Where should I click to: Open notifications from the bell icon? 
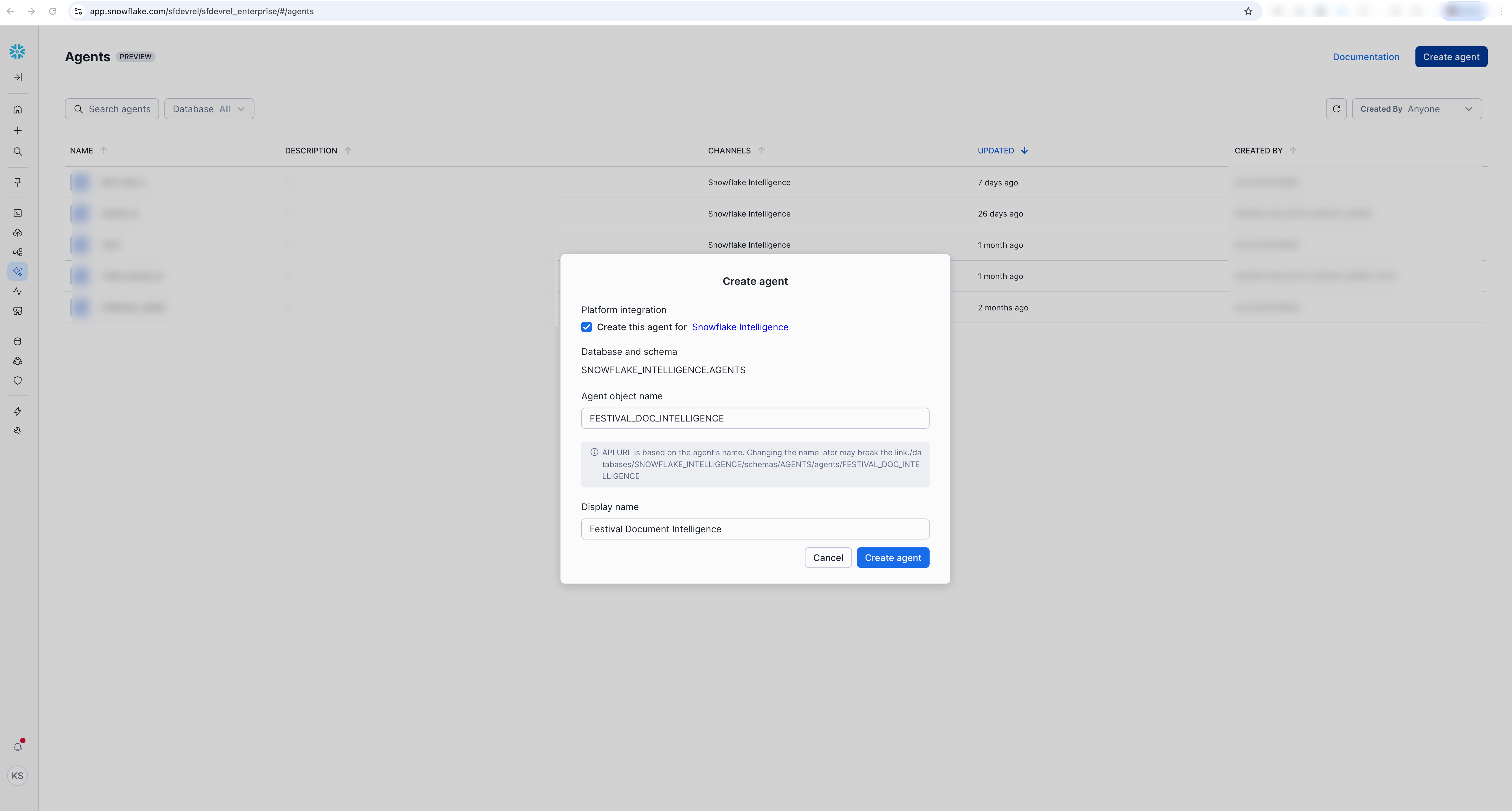[17, 746]
